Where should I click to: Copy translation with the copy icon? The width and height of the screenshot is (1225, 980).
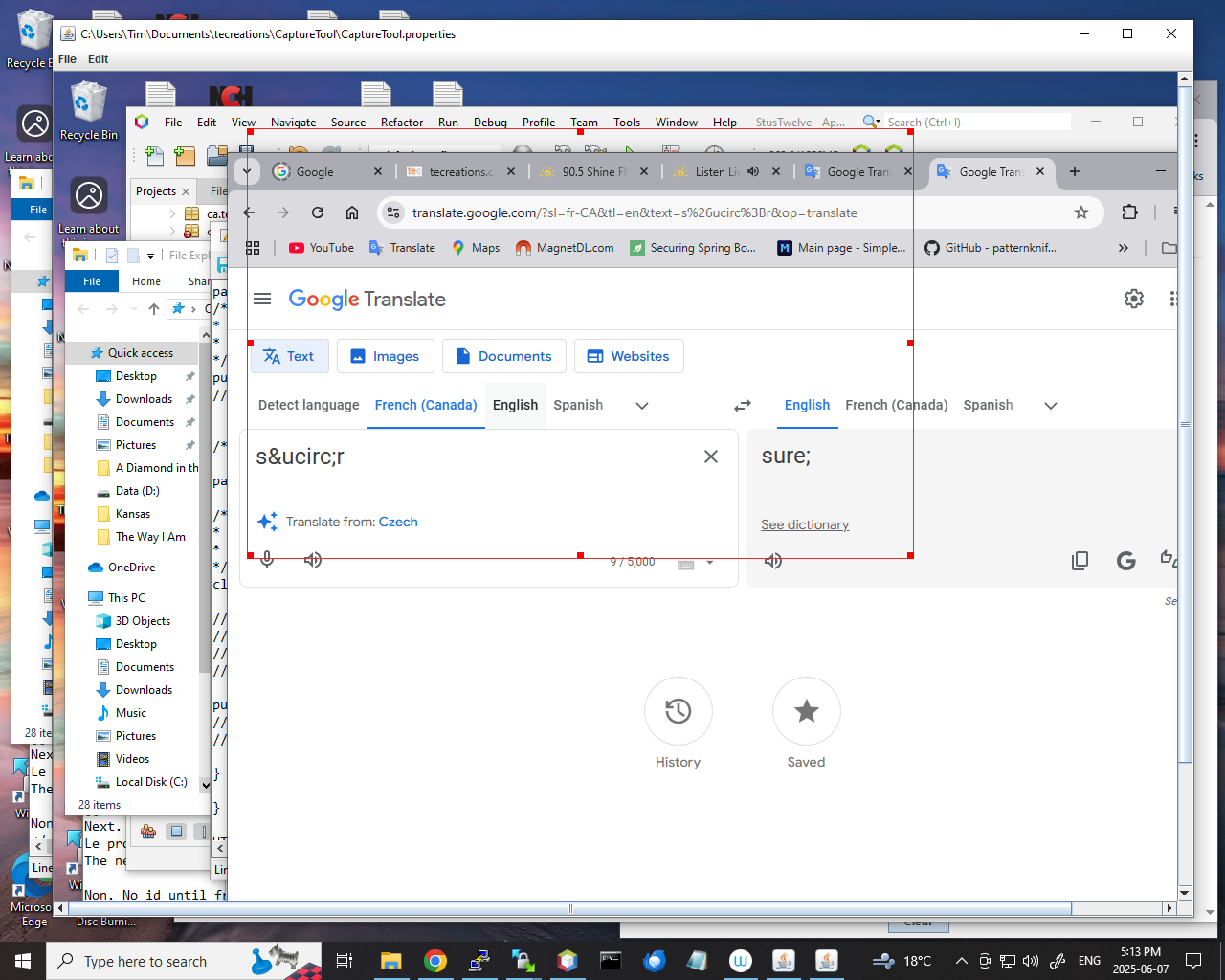tap(1080, 561)
